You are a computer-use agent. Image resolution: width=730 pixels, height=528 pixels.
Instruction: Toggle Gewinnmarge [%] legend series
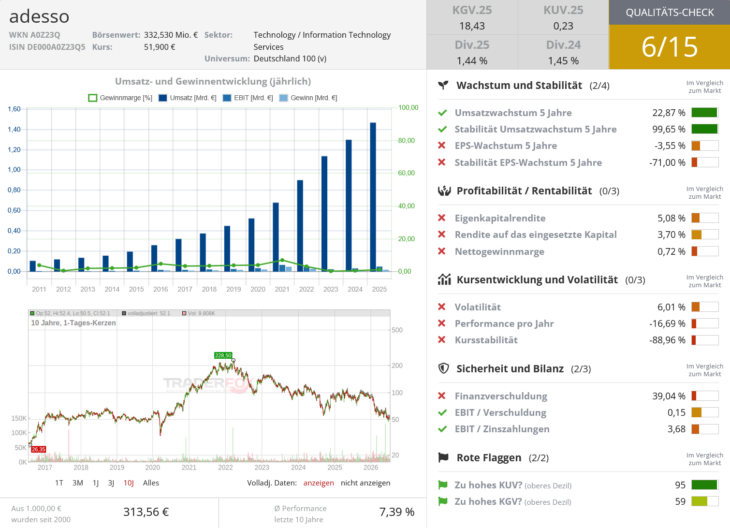coord(120,98)
